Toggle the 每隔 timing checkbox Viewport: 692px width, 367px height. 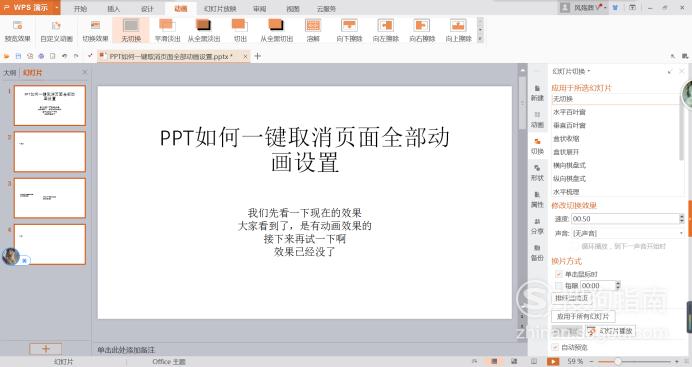(558, 286)
